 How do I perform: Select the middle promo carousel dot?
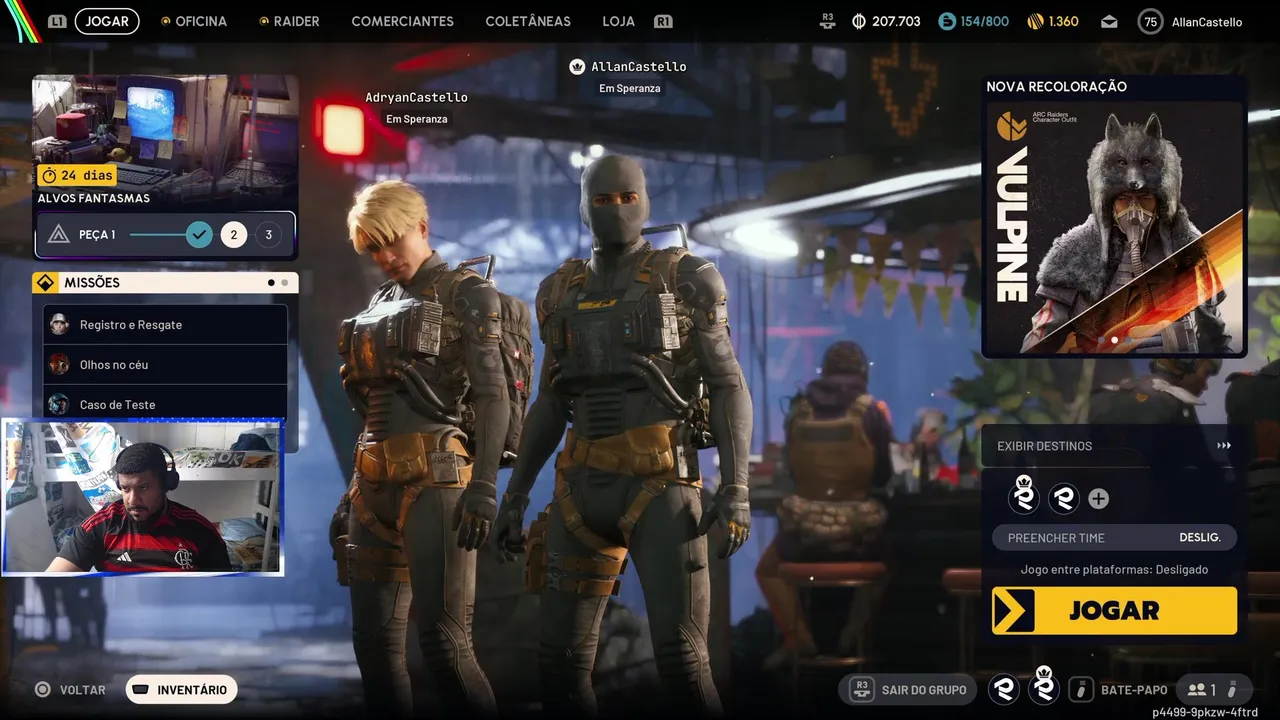click(1115, 340)
